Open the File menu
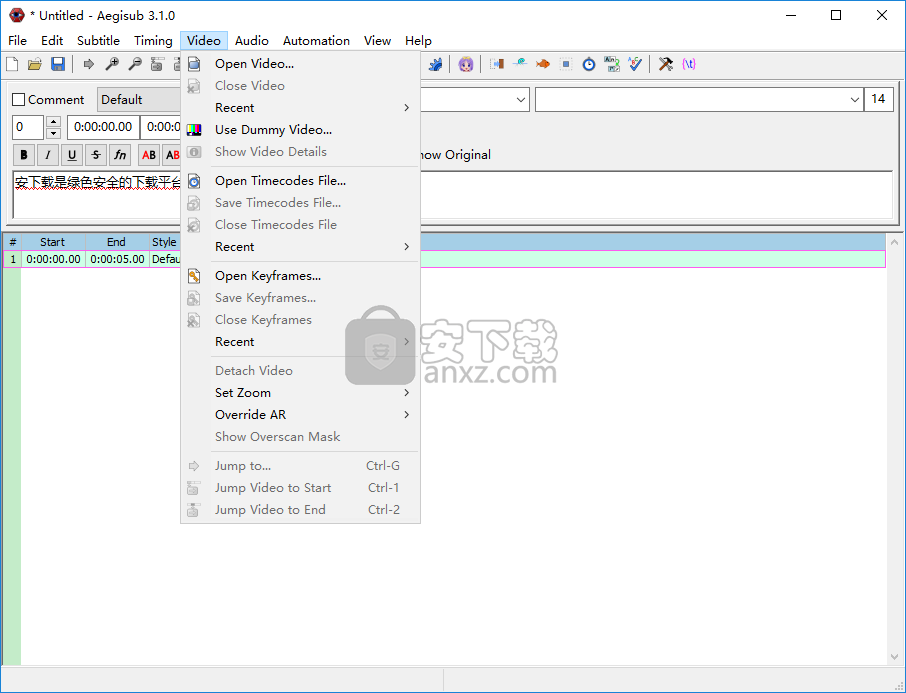The height and width of the screenshot is (693, 906). (x=17, y=41)
